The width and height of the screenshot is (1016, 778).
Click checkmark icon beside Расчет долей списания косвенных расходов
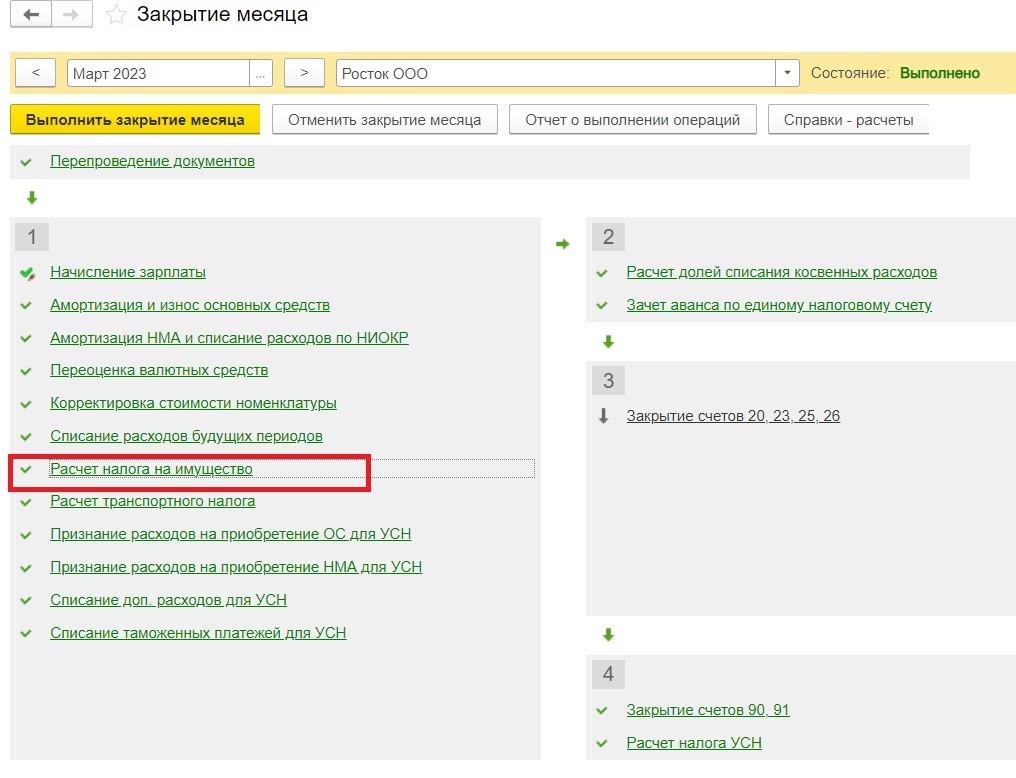click(602, 273)
